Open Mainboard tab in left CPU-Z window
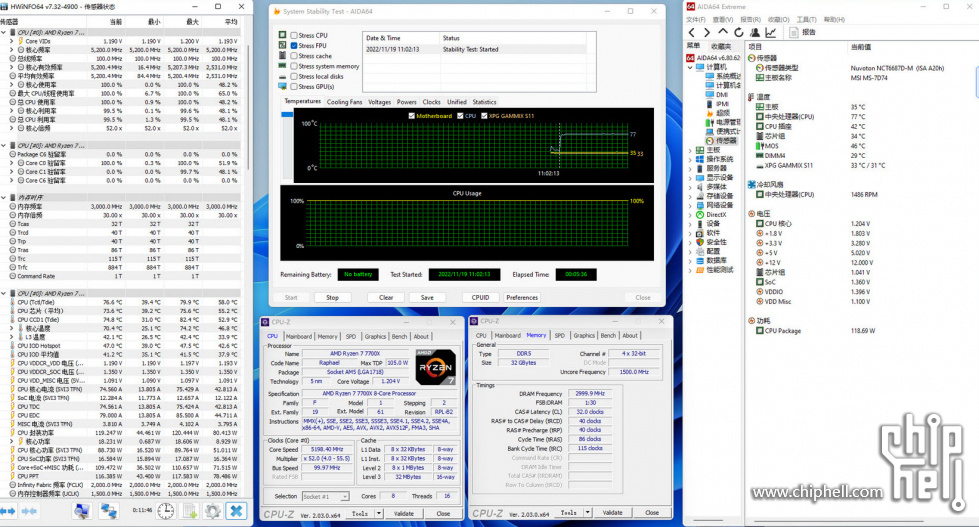This screenshot has height=527, width=979. pos(298,336)
